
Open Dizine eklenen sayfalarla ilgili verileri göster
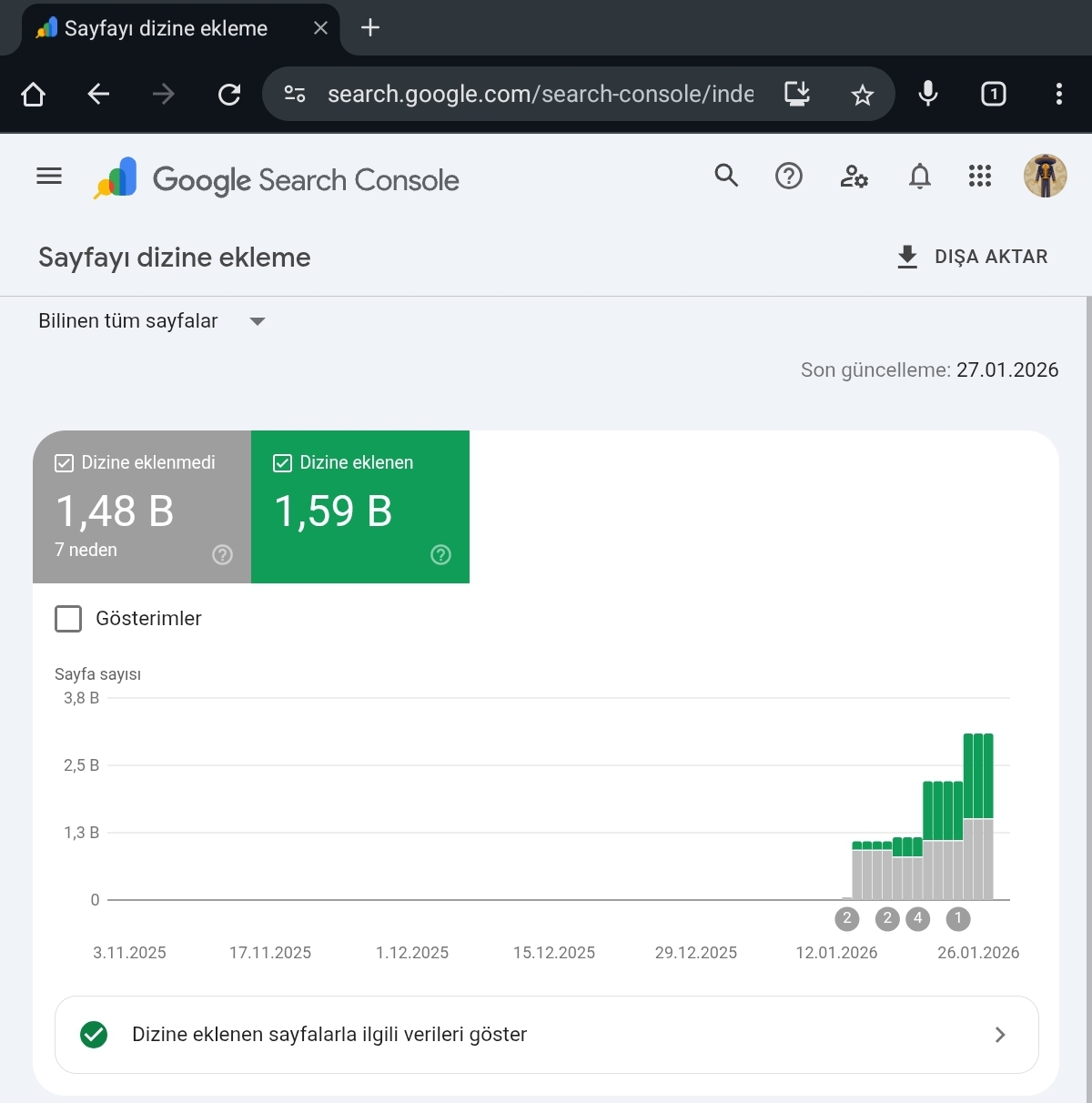click(x=546, y=1035)
